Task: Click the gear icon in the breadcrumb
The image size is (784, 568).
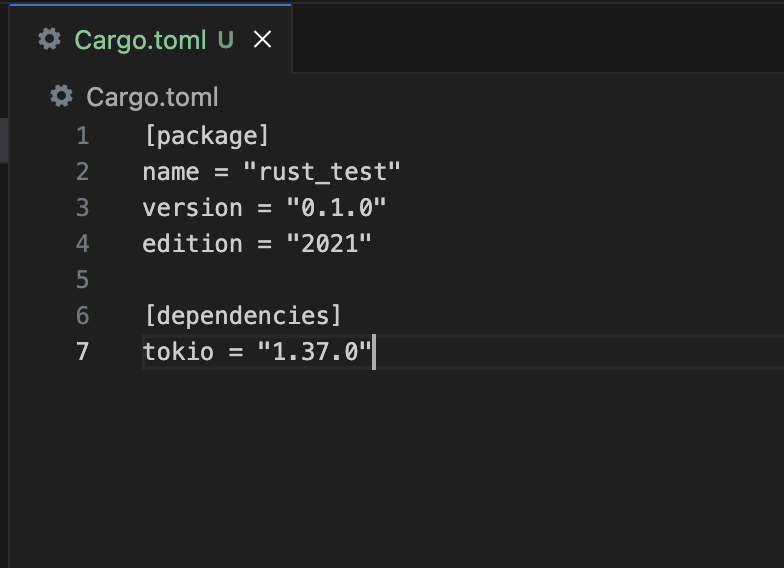Action: pyautogui.click(x=62, y=96)
